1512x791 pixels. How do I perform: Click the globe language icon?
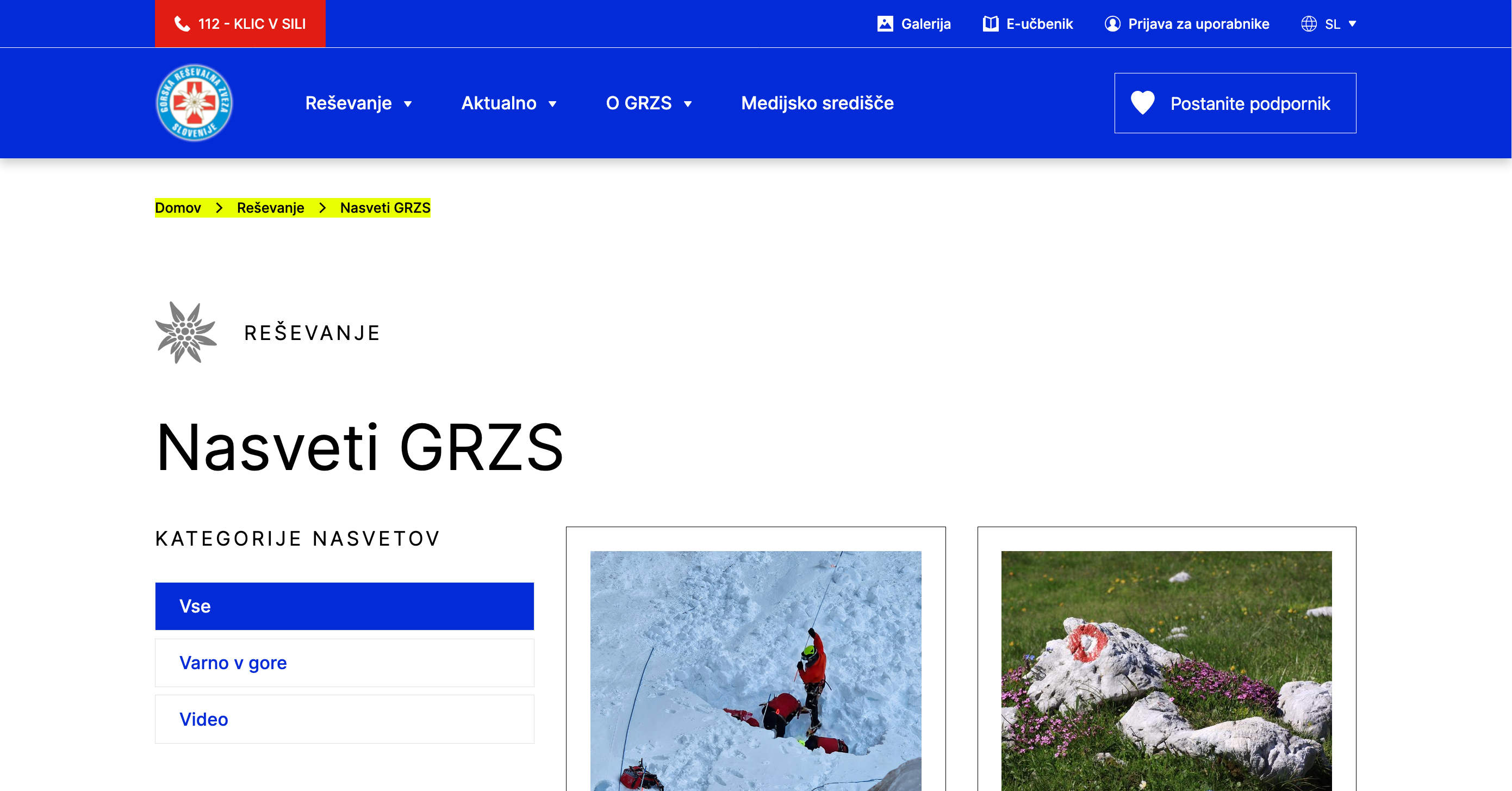(1308, 24)
